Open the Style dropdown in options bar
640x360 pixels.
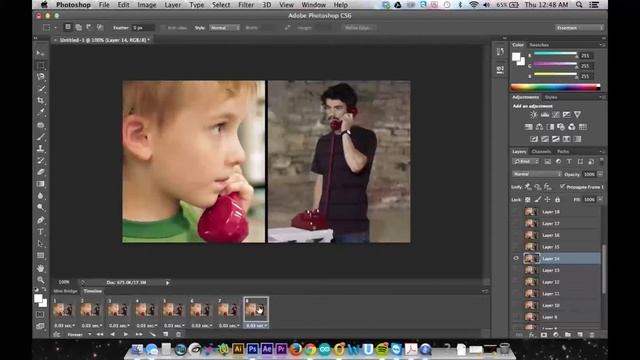tap(224, 28)
